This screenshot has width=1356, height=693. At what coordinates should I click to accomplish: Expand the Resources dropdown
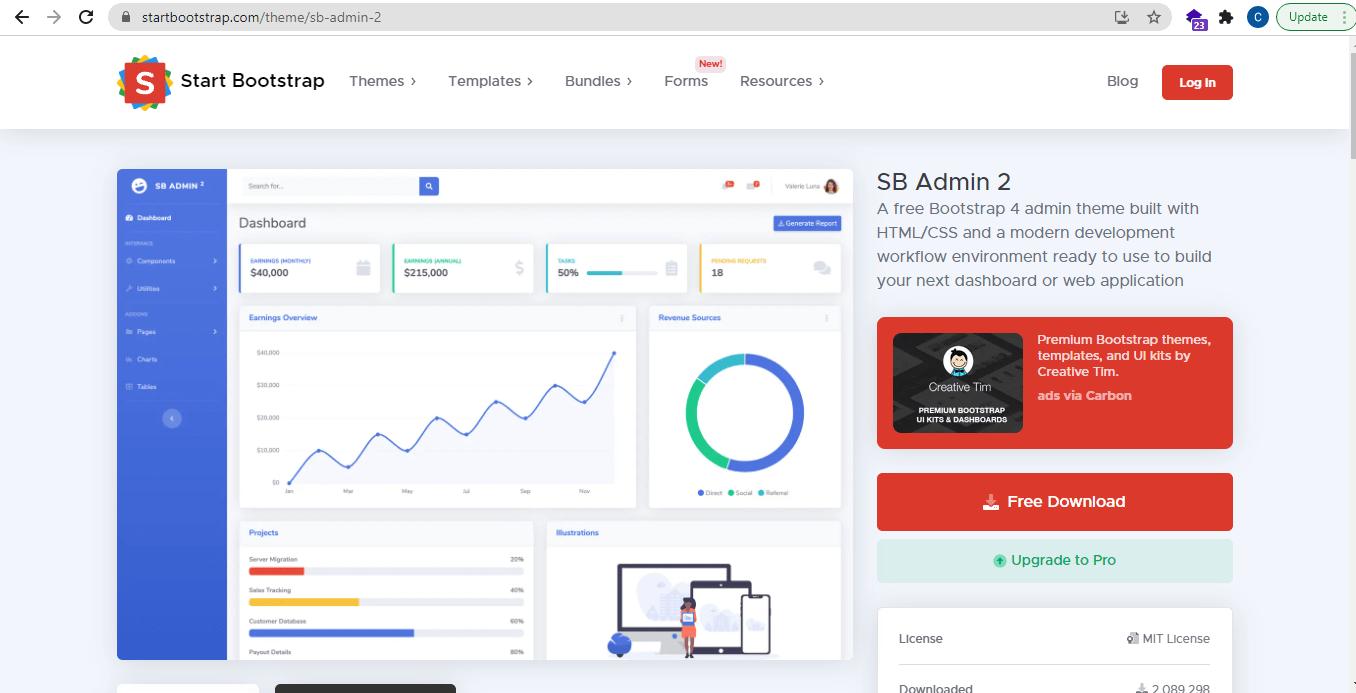click(x=782, y=81)
